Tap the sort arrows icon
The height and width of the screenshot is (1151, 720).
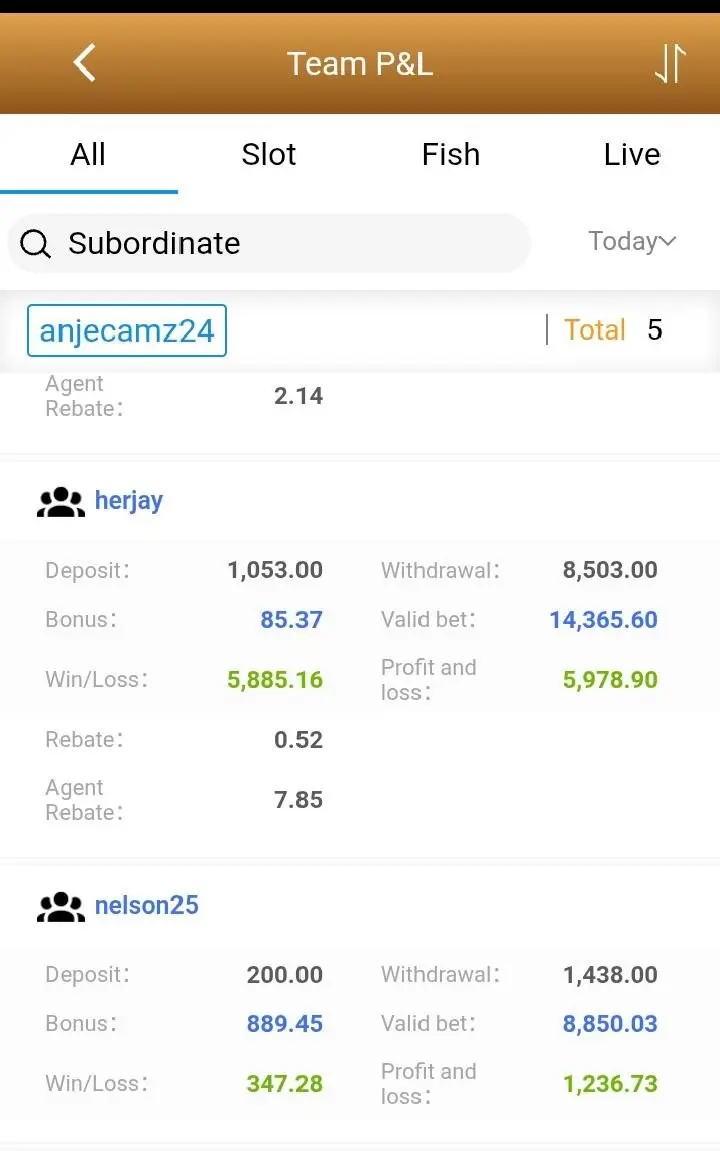coord(670,63)
